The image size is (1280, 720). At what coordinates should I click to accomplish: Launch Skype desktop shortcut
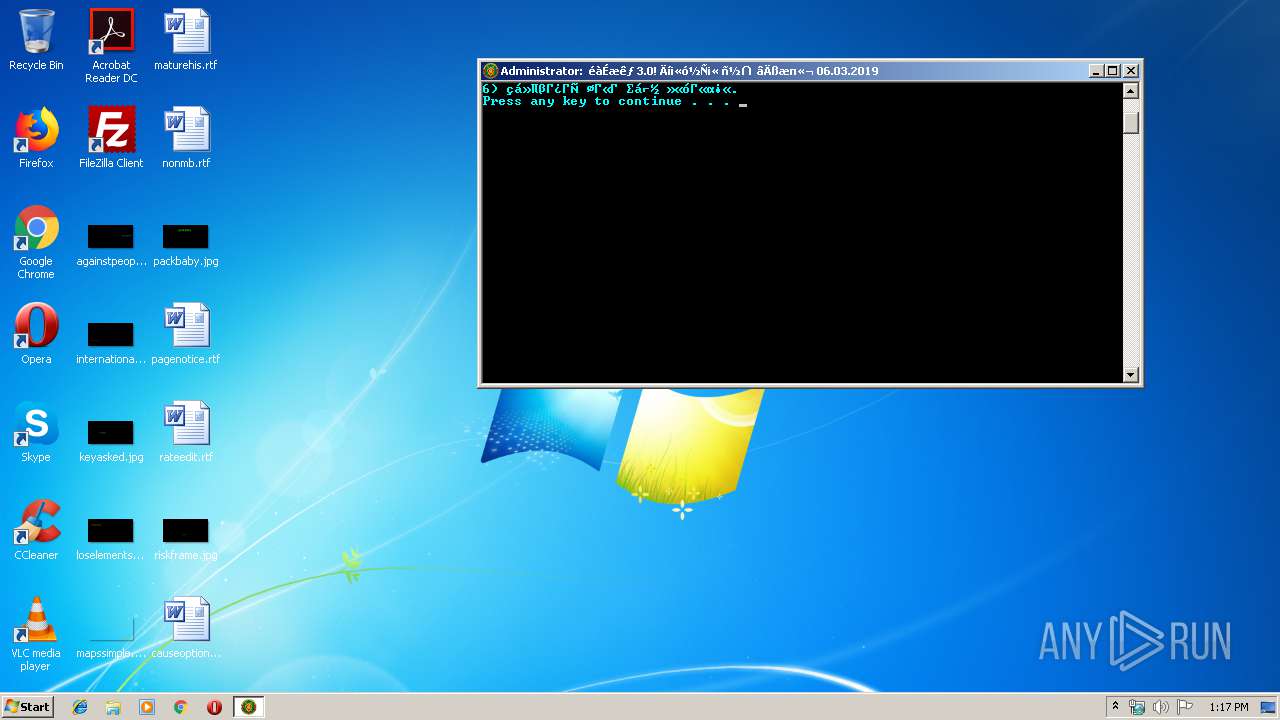click(x=36, y=432)
